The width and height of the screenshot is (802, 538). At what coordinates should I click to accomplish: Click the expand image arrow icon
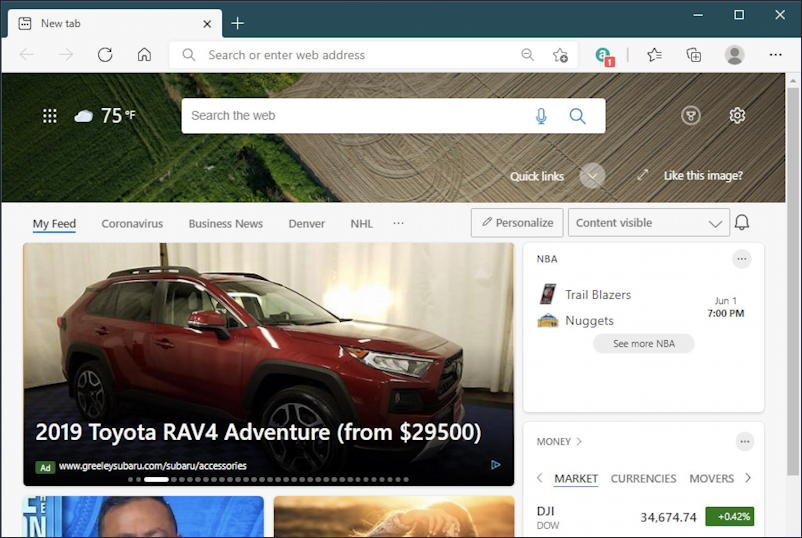(x=642, y=175)
